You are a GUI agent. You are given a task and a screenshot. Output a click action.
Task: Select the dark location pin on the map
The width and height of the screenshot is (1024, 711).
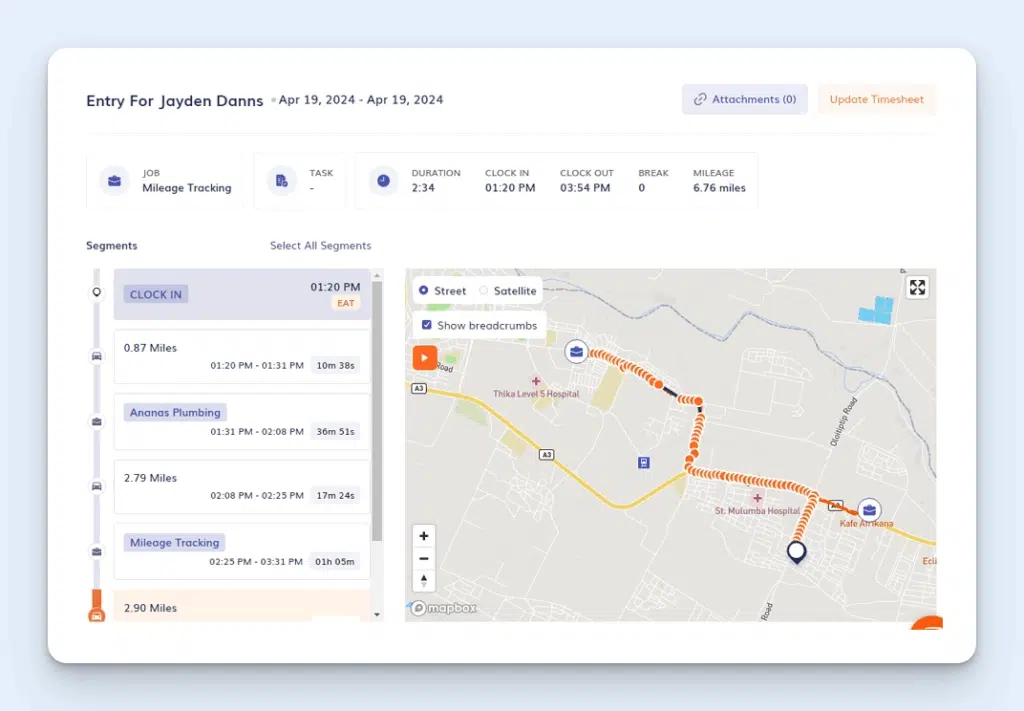click(x=796, y=552)
